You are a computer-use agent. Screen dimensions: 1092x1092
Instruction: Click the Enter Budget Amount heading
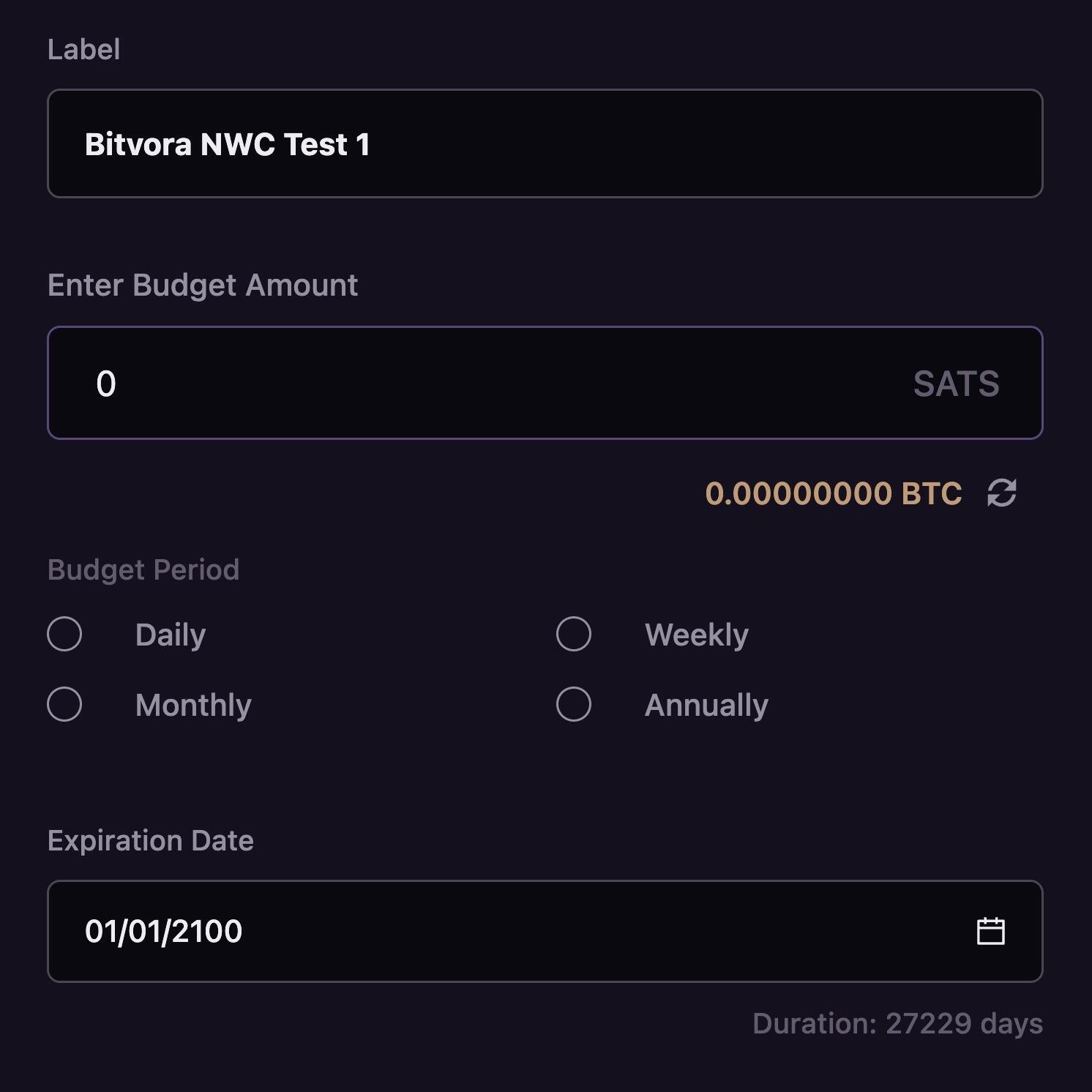click(x=203, y=285)
